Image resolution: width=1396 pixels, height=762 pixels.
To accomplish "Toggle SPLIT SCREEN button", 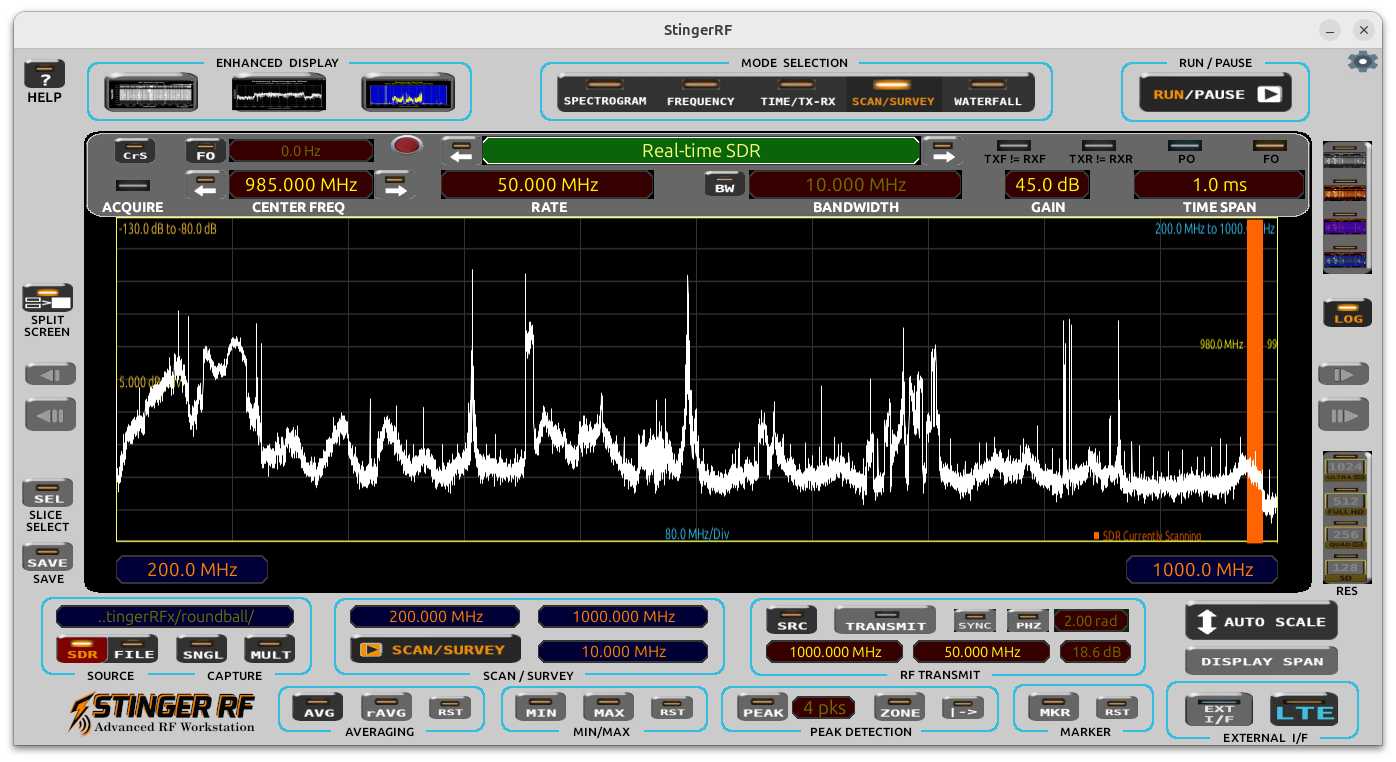I will pos(48,298).
